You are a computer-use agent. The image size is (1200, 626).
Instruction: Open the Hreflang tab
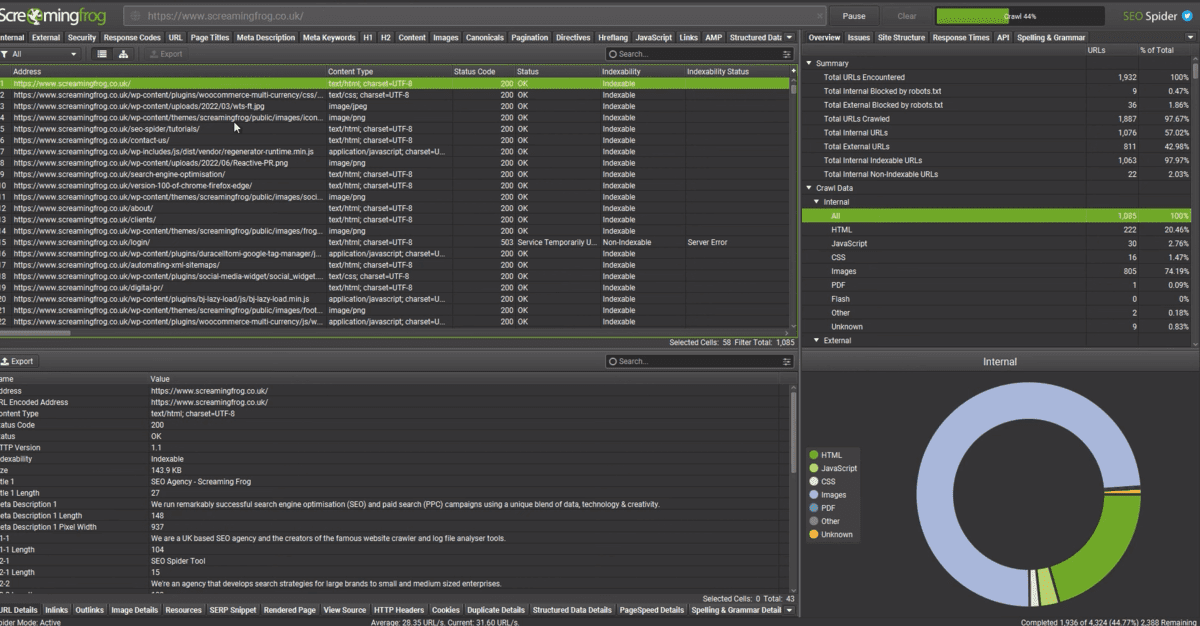click(613, 37)
